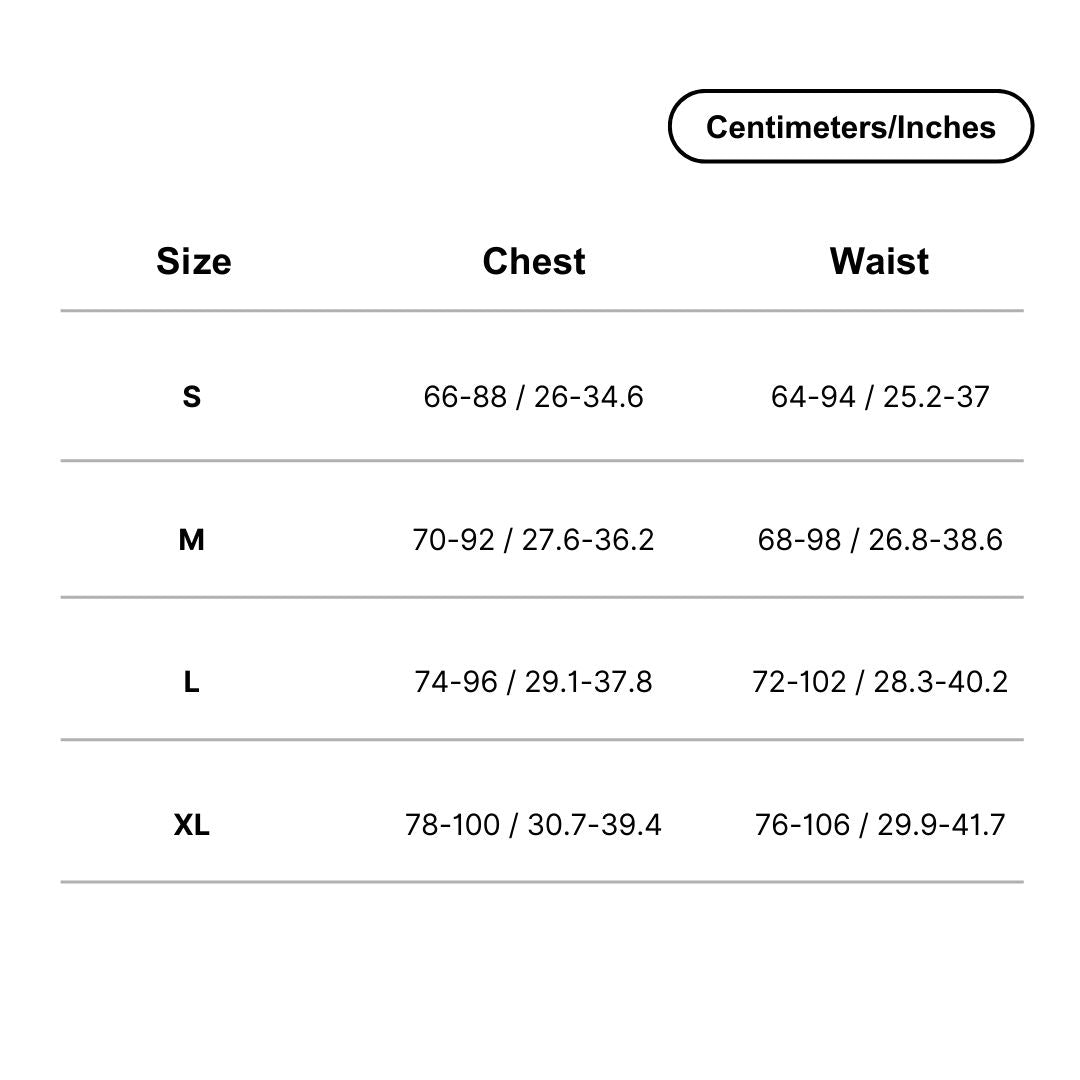Image resolution: width=1080 pixels, height=1080 pixels.
Task: Click the Waist column header
Action: 879,262
